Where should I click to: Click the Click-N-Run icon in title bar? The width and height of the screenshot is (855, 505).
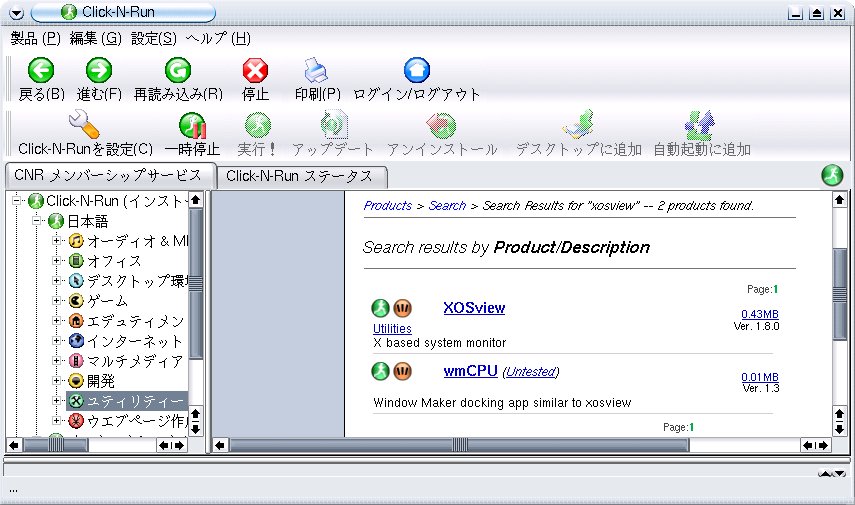tap(69, 12)
